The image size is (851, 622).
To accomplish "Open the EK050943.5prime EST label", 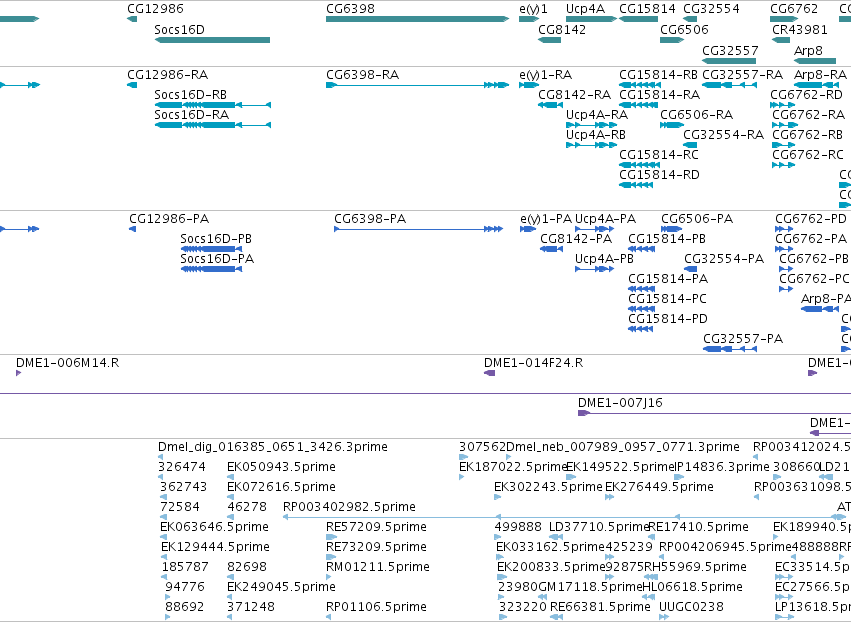I will coord(281,467).
